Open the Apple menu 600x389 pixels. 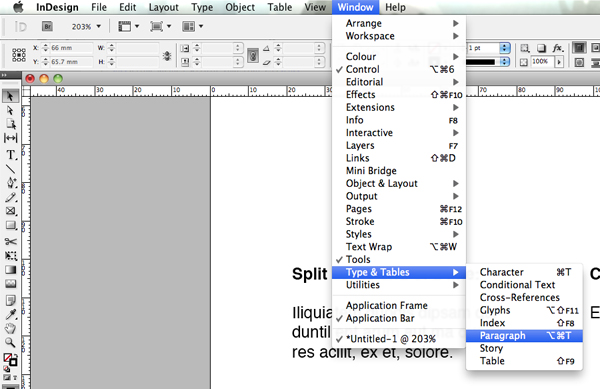18,7
